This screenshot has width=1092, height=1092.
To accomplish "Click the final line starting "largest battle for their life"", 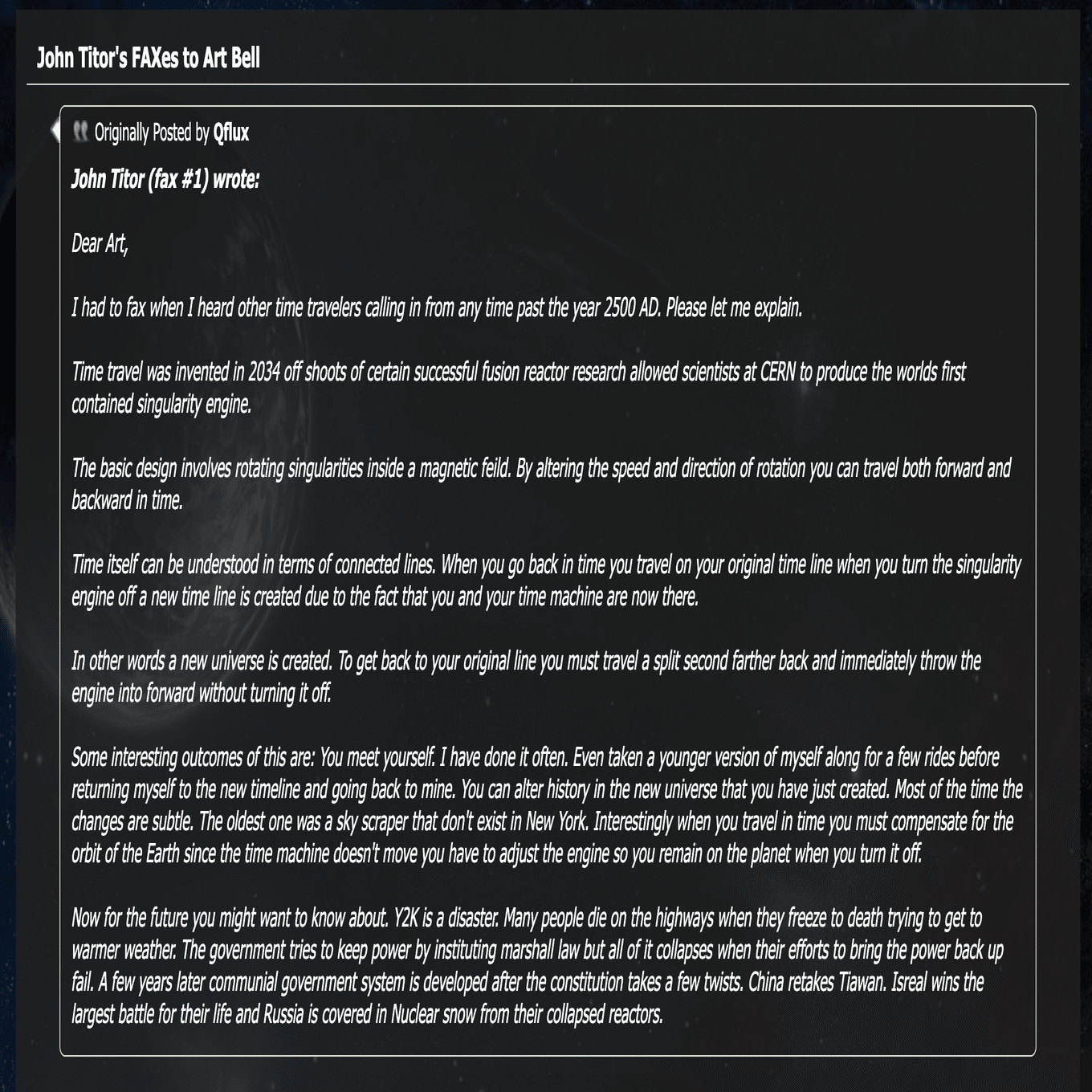I will pos(367,1014).
